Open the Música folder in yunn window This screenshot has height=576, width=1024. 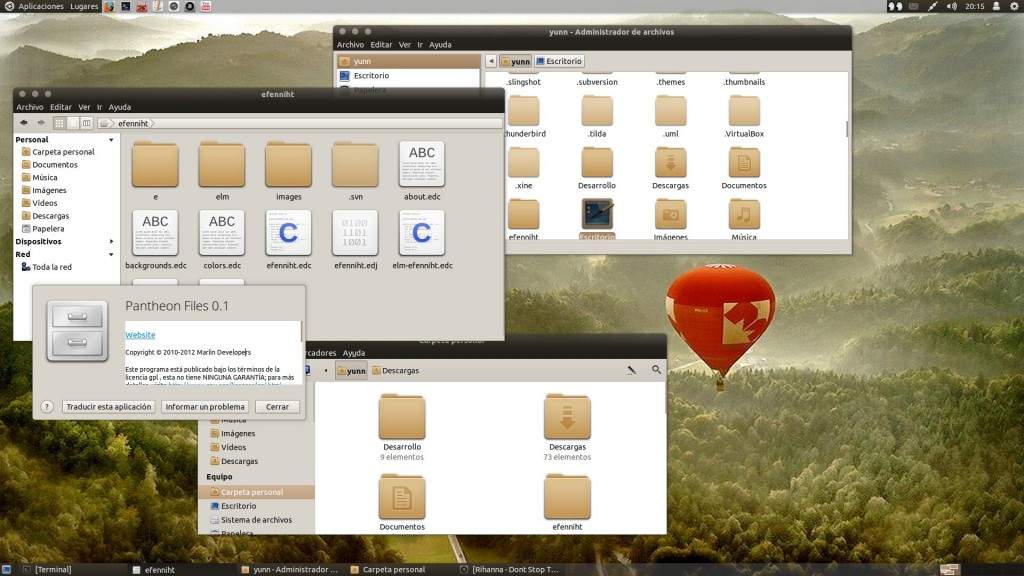point(743,218)
